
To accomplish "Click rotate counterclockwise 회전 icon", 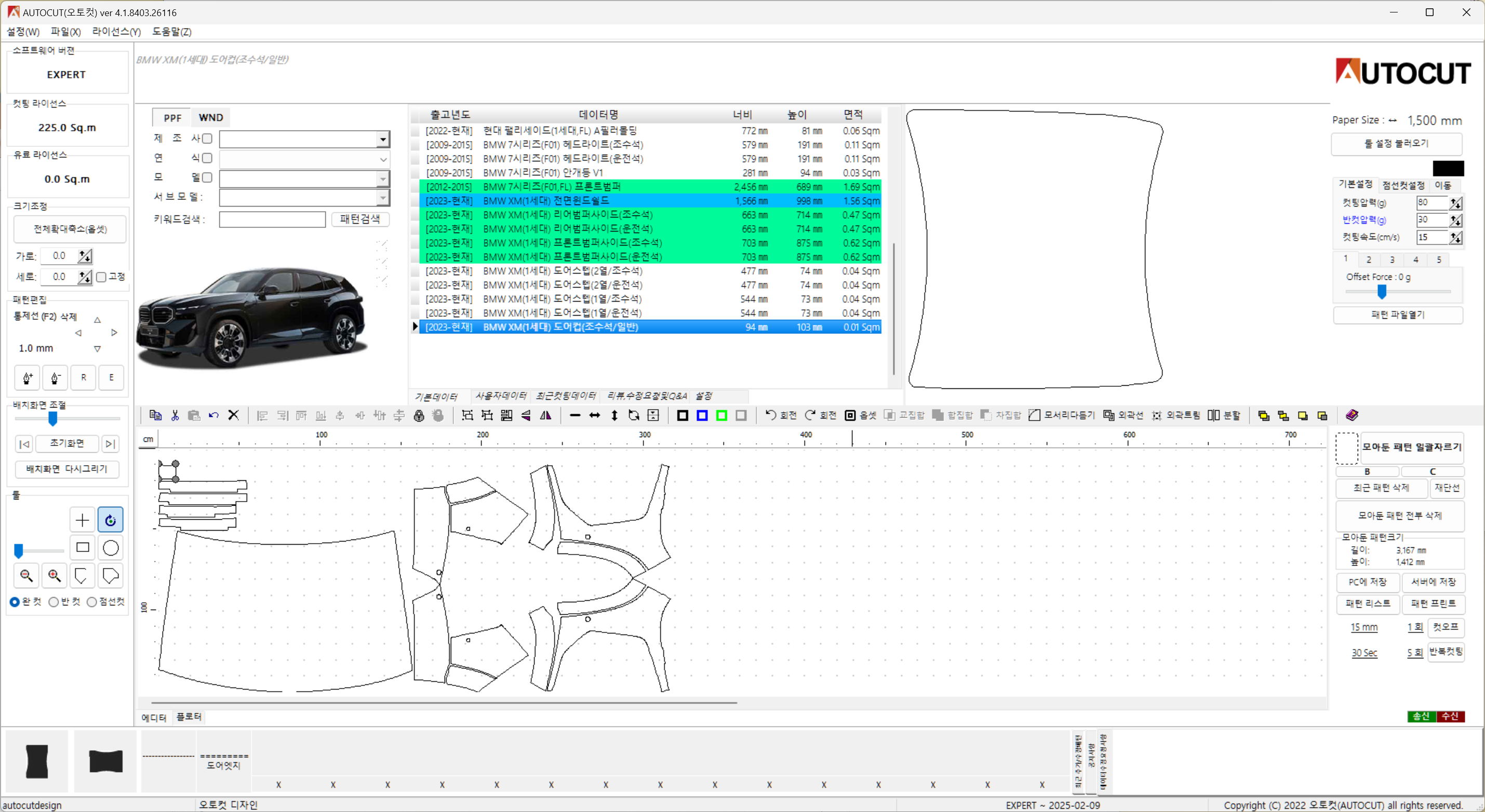I will coord(781,415).
